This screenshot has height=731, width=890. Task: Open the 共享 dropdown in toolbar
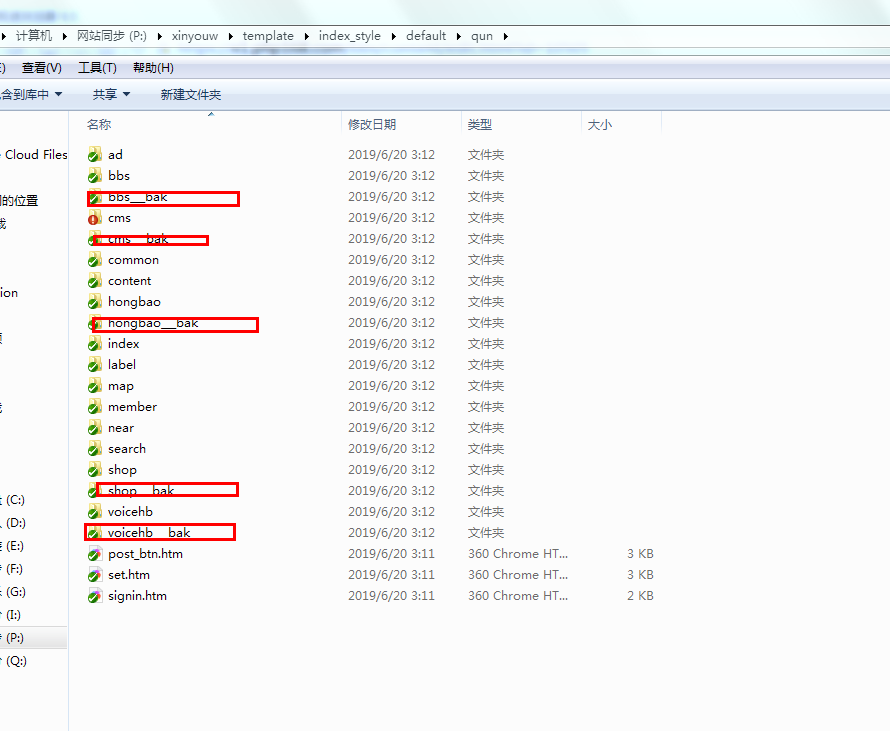pos(110,94)
